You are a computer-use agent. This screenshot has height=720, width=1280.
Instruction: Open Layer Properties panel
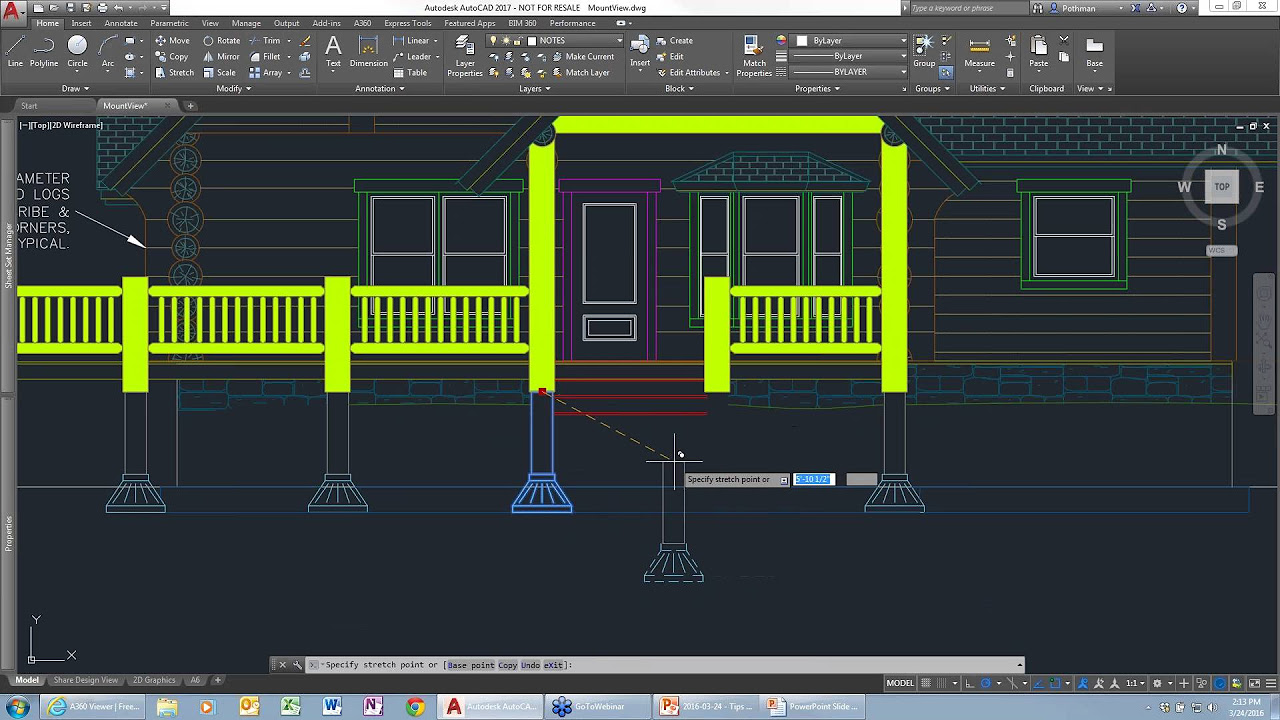click(x=465, y=56)
